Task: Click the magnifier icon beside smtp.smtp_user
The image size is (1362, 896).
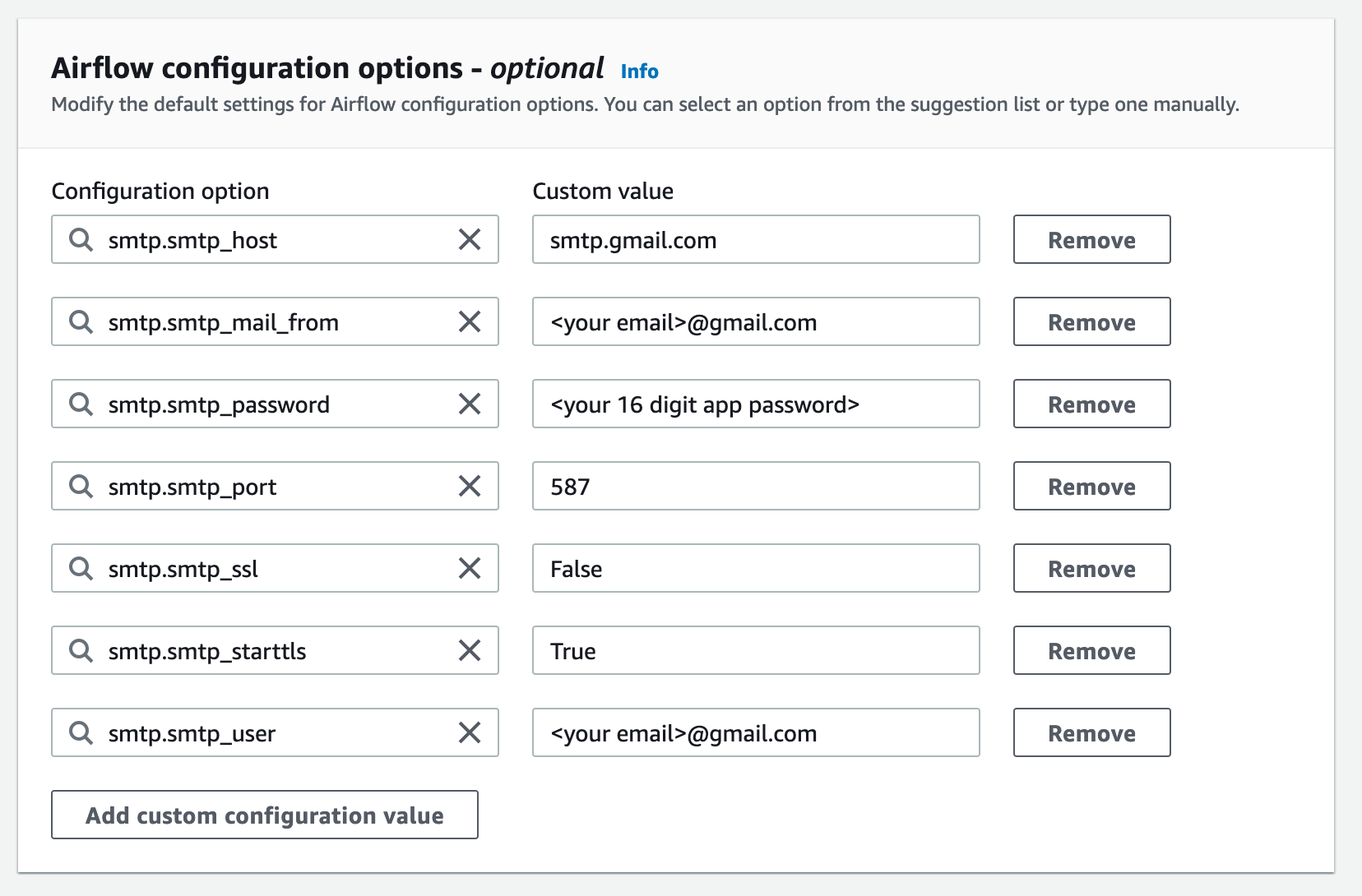Action: [x=81, y=732]
